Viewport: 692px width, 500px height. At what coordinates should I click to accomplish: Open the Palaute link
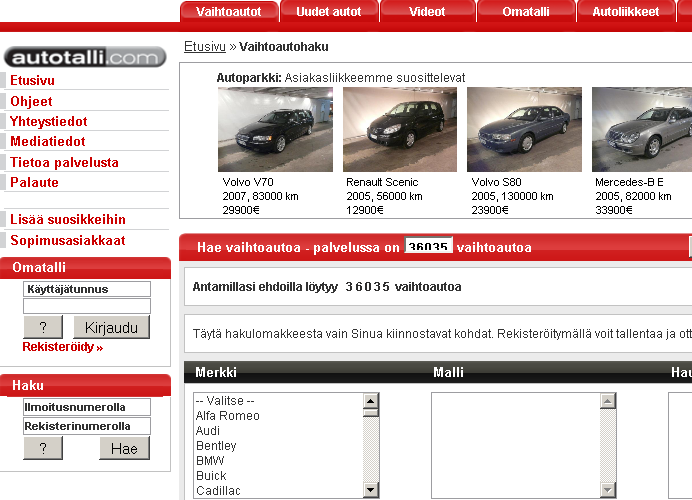pyautogui.click(x=34, y=182)
